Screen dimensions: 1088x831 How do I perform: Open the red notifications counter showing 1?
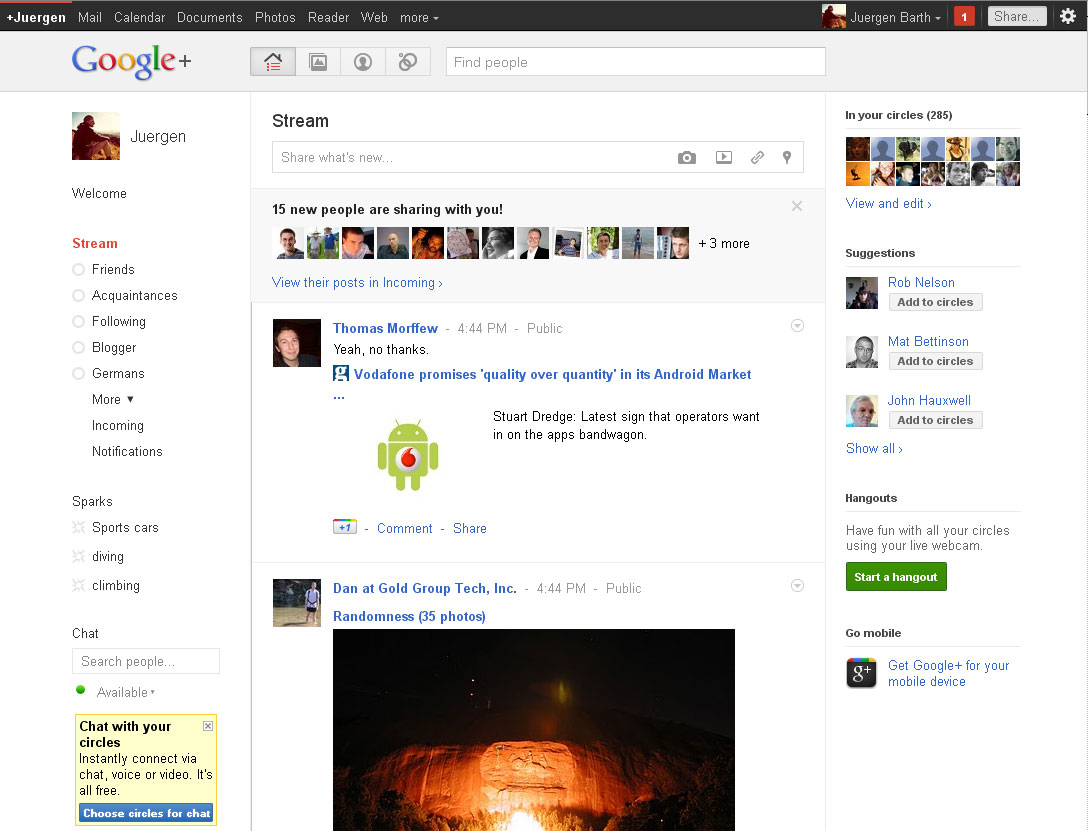(x=964, y=17)
